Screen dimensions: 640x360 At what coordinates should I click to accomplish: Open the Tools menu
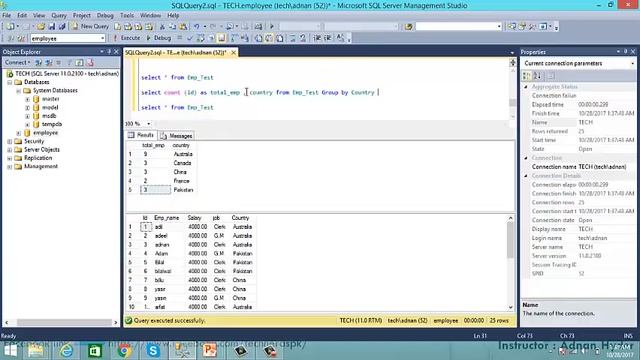pyautogui.click(x=127, y=16)
